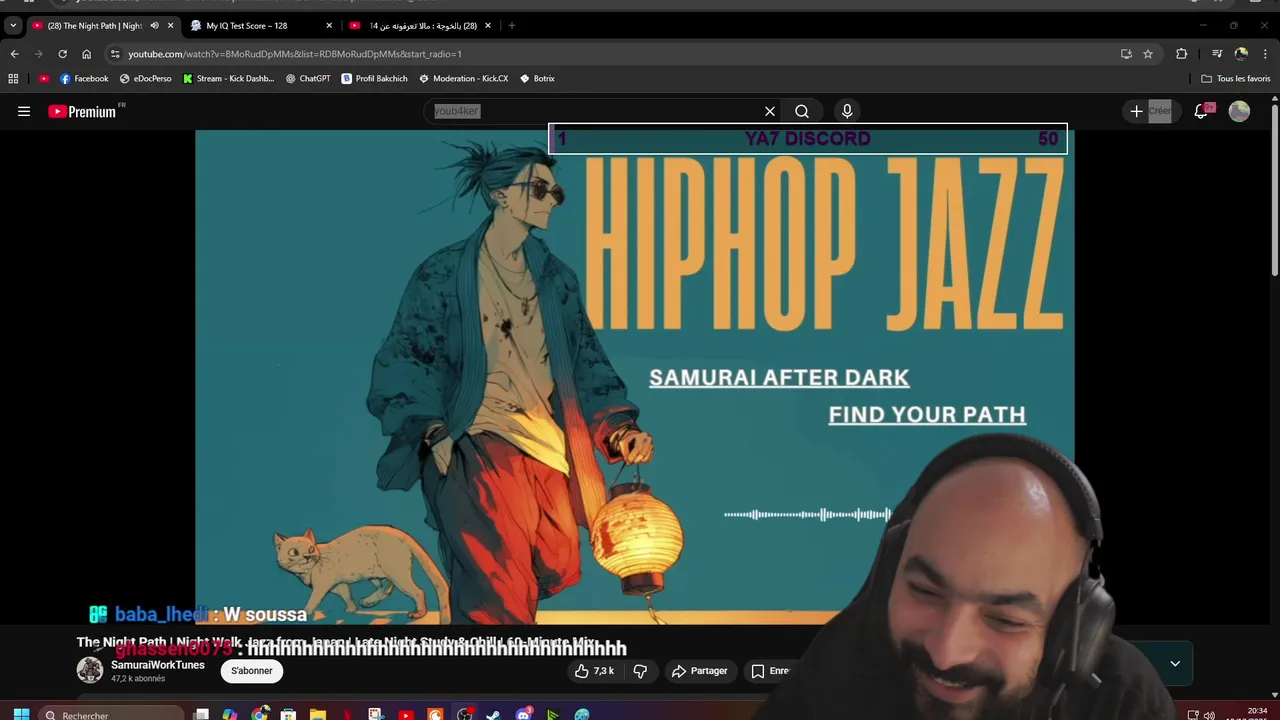Viewport: 1280px width, 720px height.
Task: Mute The Night Path tab audio
Action: click(154, 25)
